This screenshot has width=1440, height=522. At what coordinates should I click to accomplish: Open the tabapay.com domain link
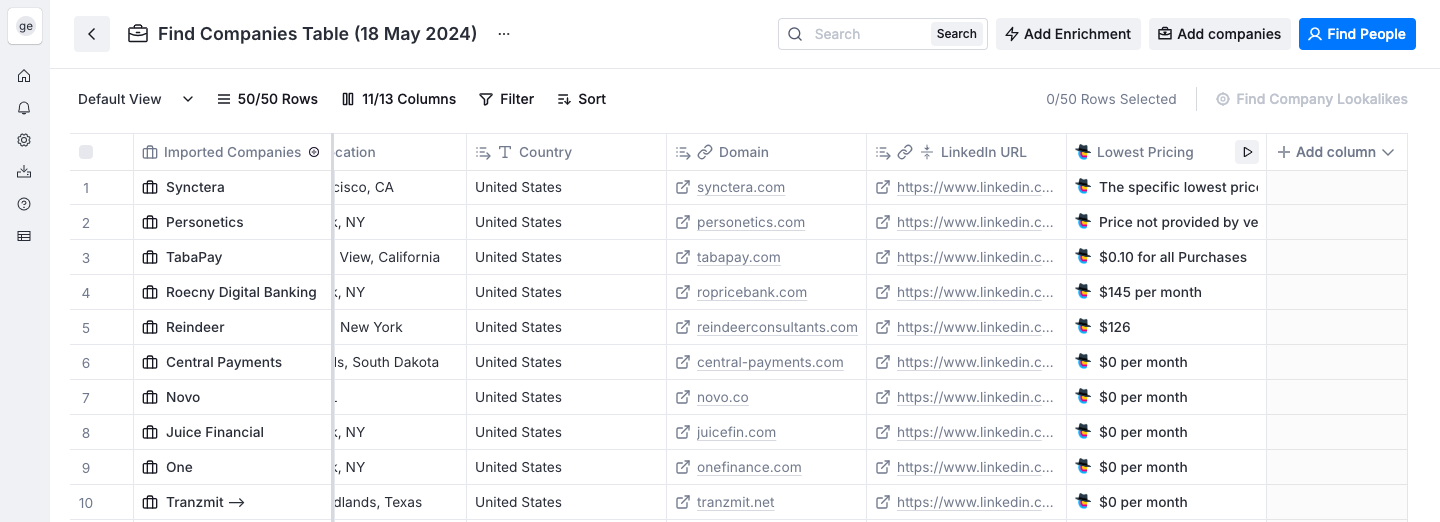(738, 257)
